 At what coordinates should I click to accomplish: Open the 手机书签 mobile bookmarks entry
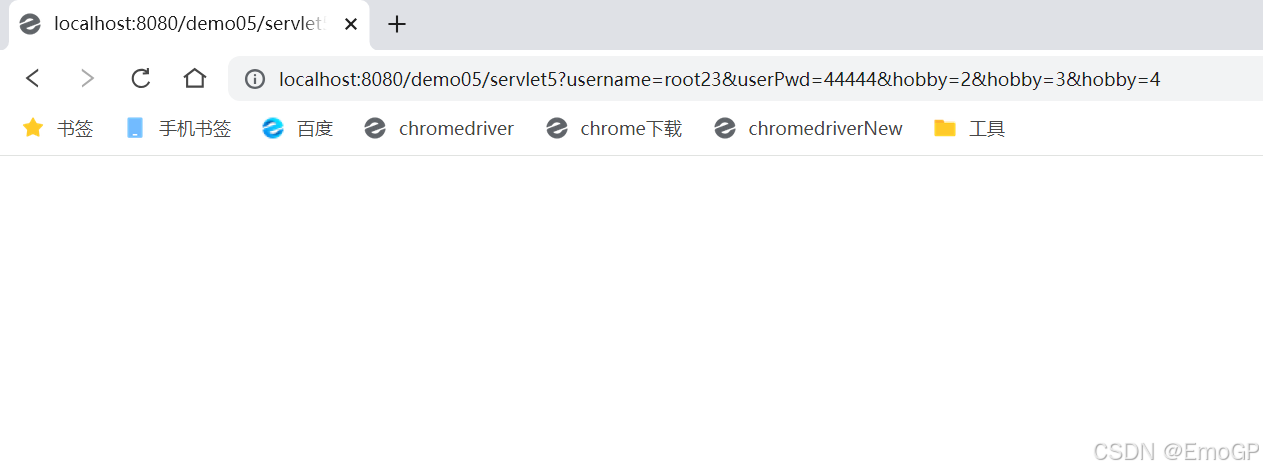(x=179, y=128)
